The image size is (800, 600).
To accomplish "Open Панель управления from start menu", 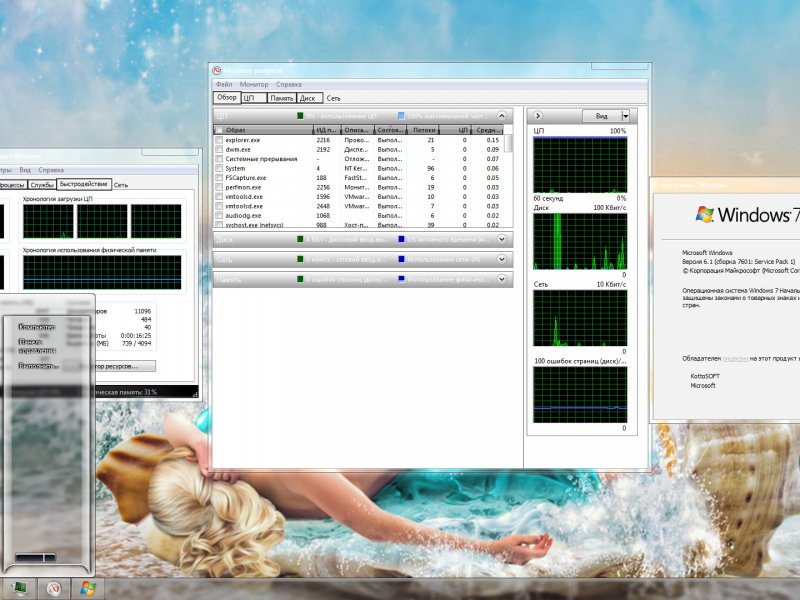I will [x=37, y=346].
